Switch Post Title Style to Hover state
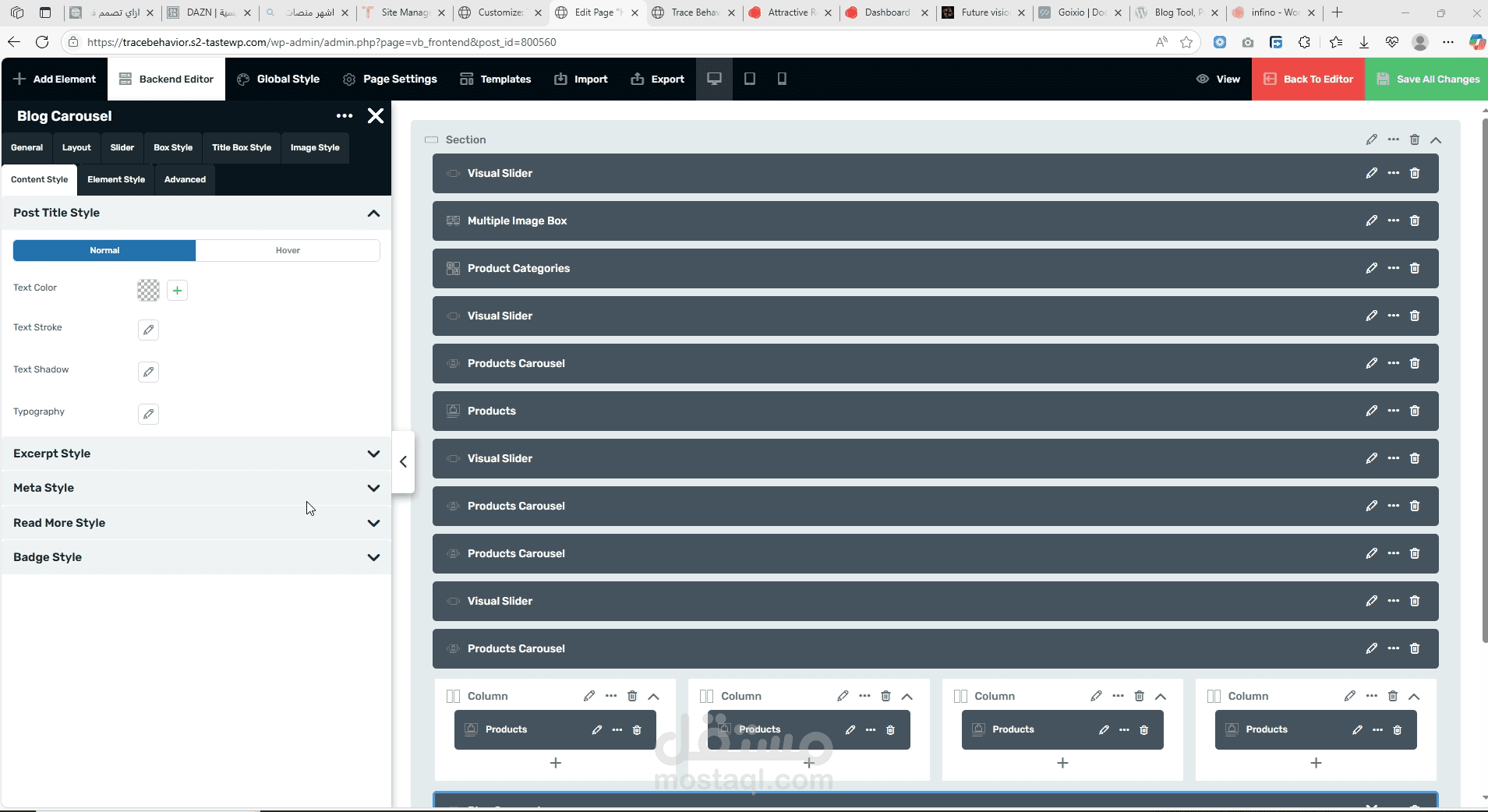Screen dimensions: 1488x812 pyautogui.click(x=288, y=250)
